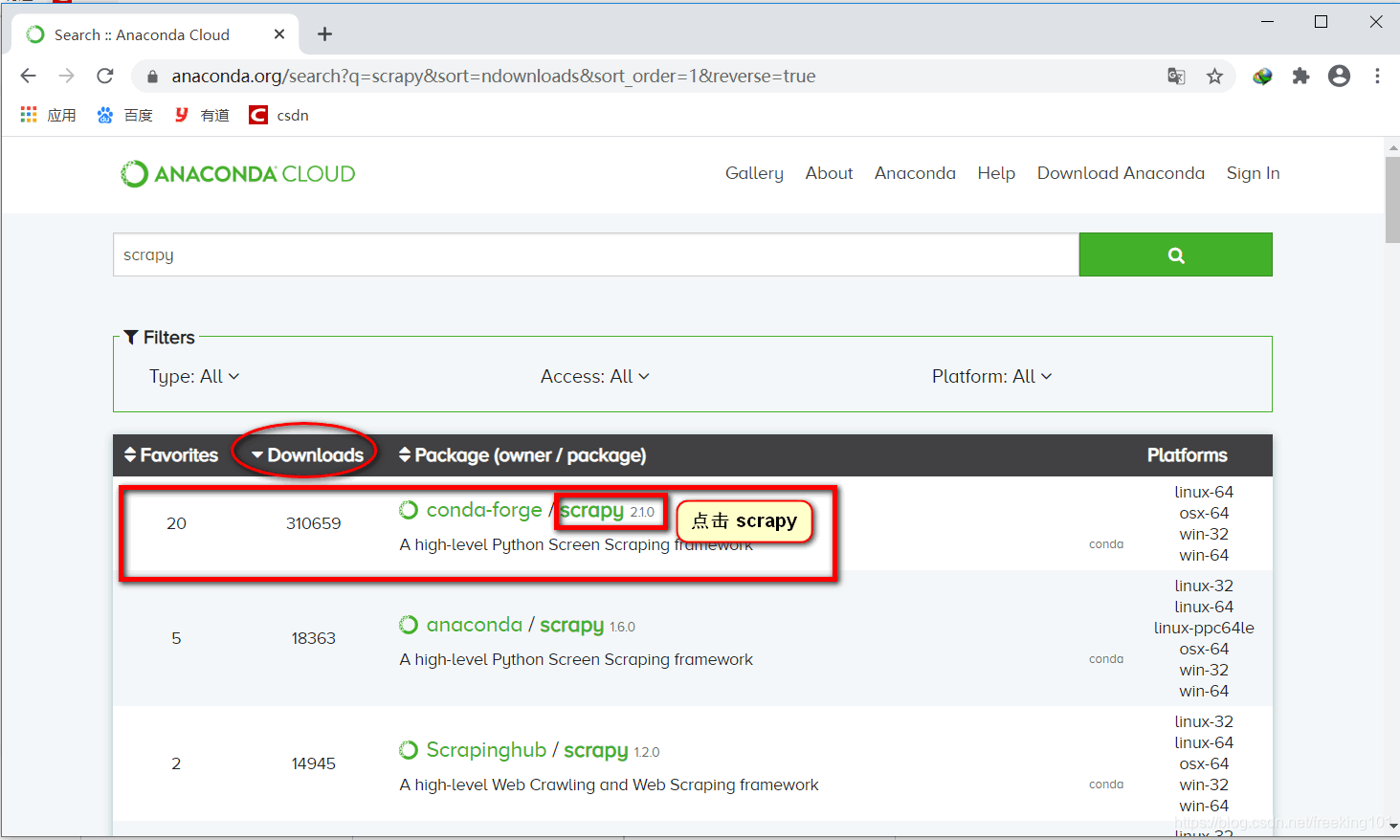Viewport: 1400px width, 840px height.
Task: Open the Help nav item
Action: [996, 173]
